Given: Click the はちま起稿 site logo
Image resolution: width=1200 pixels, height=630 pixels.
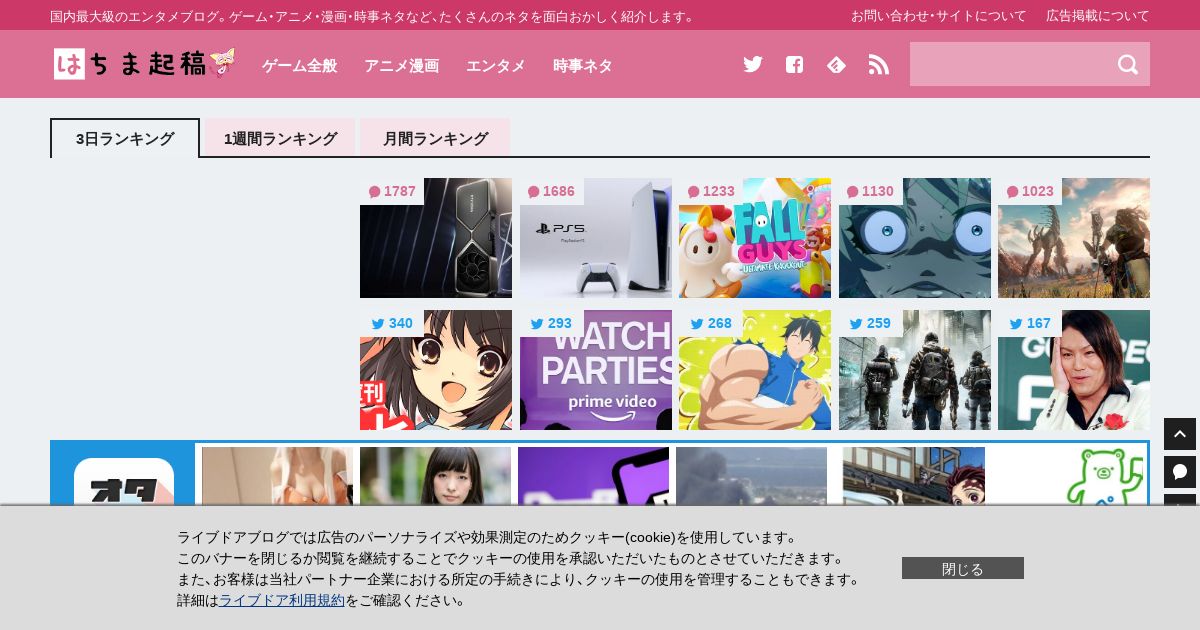Looking at the screenshot, I should [144, 64].
